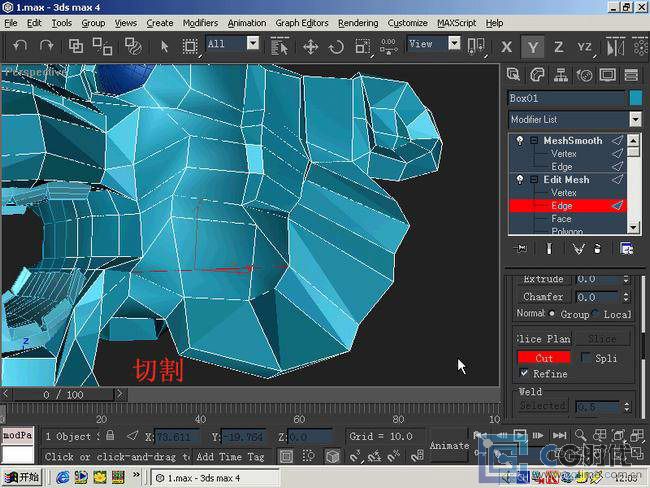Click the Mirror Selected Objects icon
Viewport: 650px width, 488px height.
point(615,47)
